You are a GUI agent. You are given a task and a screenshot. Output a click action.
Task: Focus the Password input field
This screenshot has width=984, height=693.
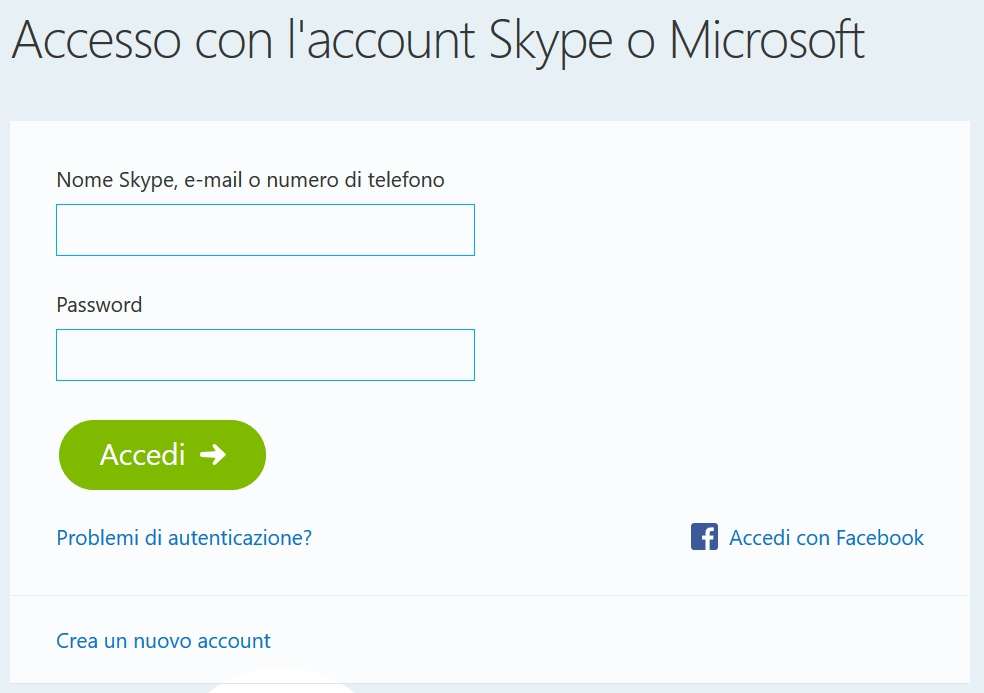(265, 355)
